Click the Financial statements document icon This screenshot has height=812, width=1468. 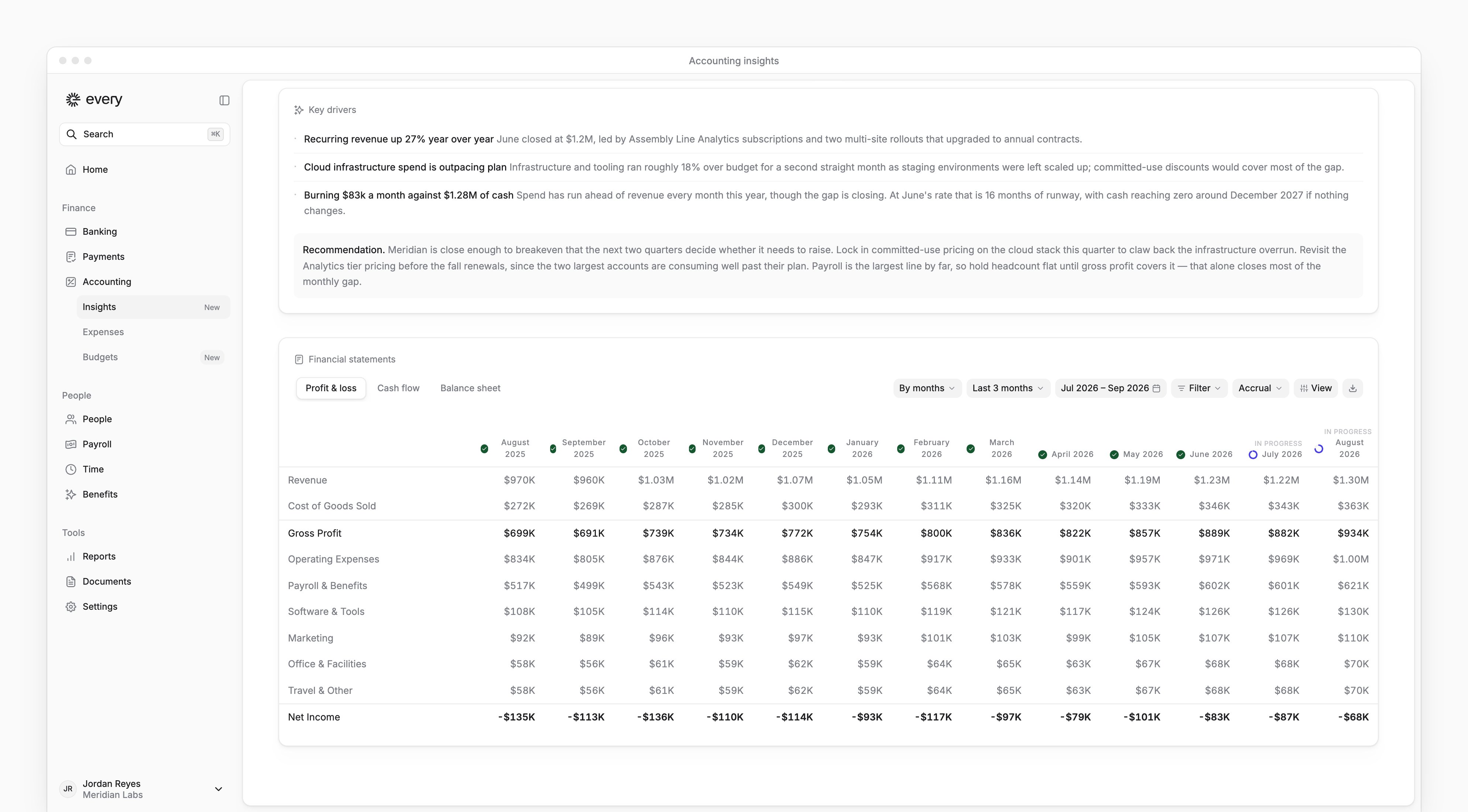(299, 359)
